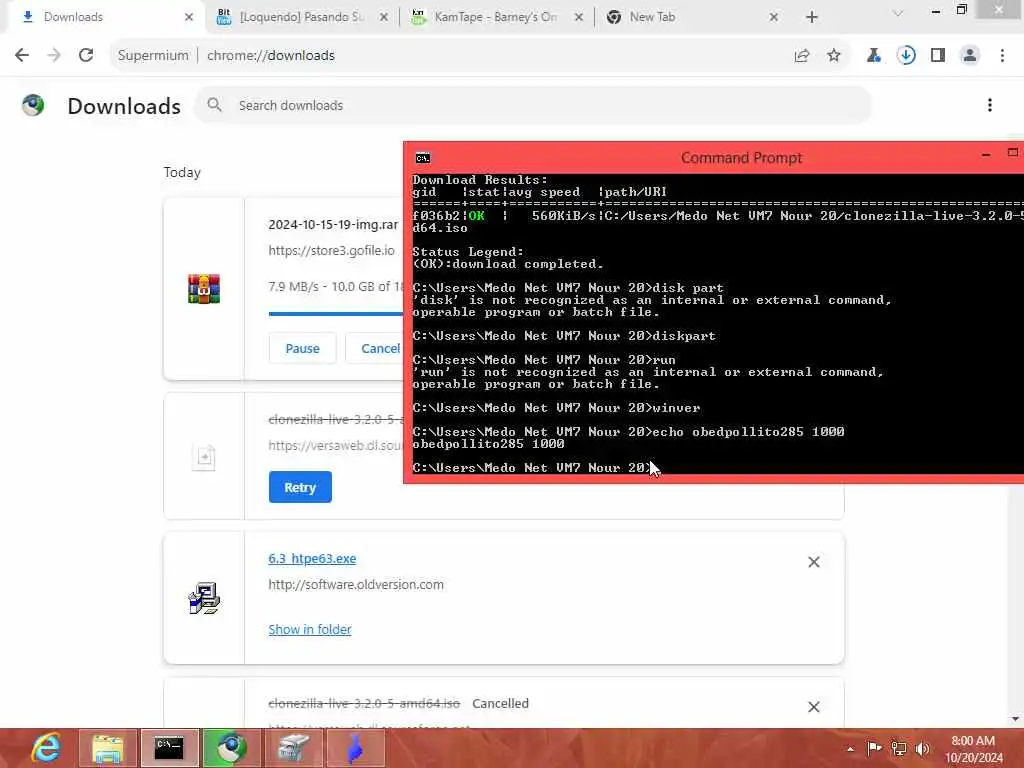The image size is (1024, 768).
Task: Show 6.3_htpe63.exe in folder
Action: [x=310, y=629]
